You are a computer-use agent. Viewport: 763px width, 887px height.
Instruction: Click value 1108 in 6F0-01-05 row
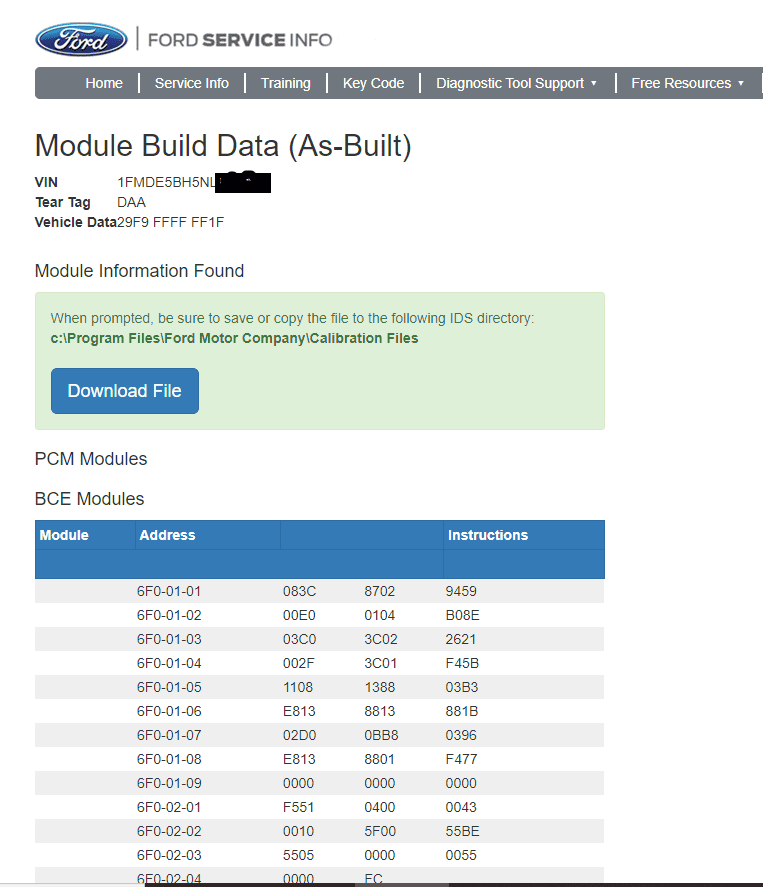pos(298,687)
